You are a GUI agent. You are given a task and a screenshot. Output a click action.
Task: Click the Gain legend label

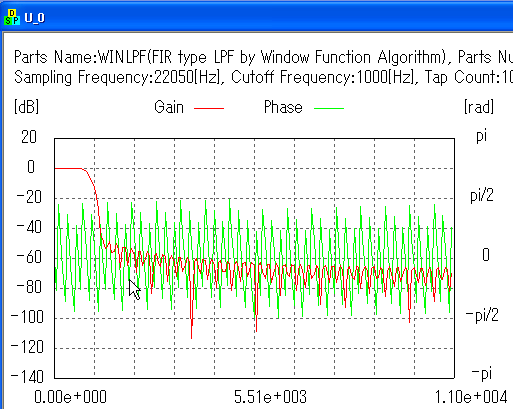(169, 107)
